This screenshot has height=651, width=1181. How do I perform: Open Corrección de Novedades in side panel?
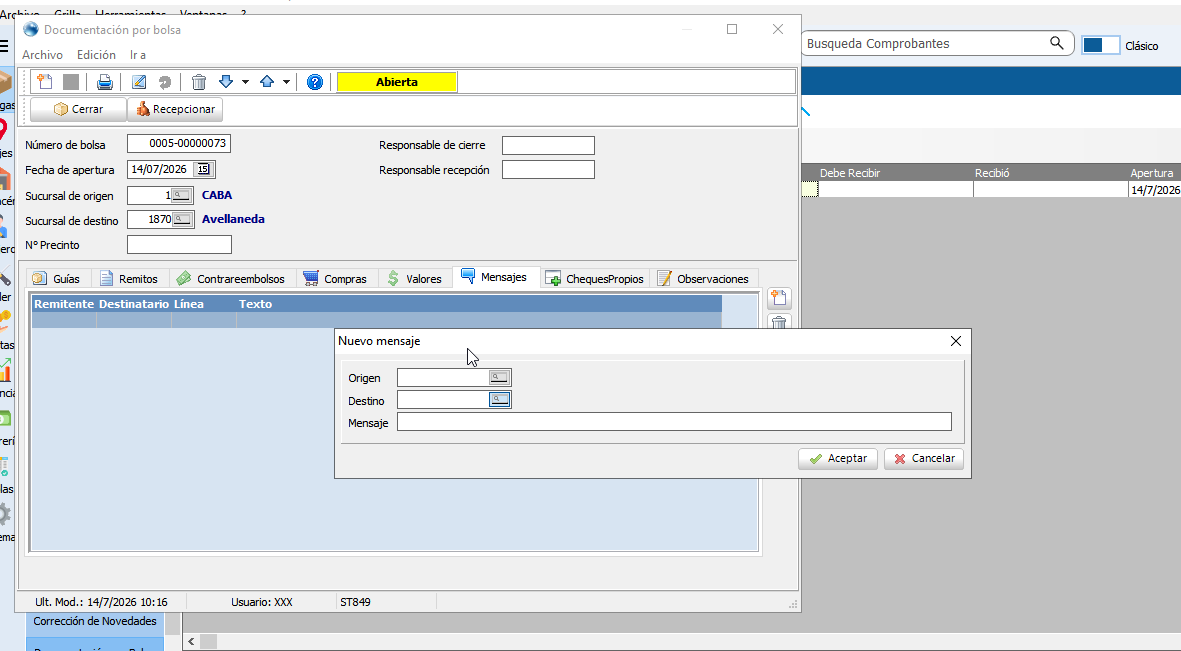[x=95, y=622]
